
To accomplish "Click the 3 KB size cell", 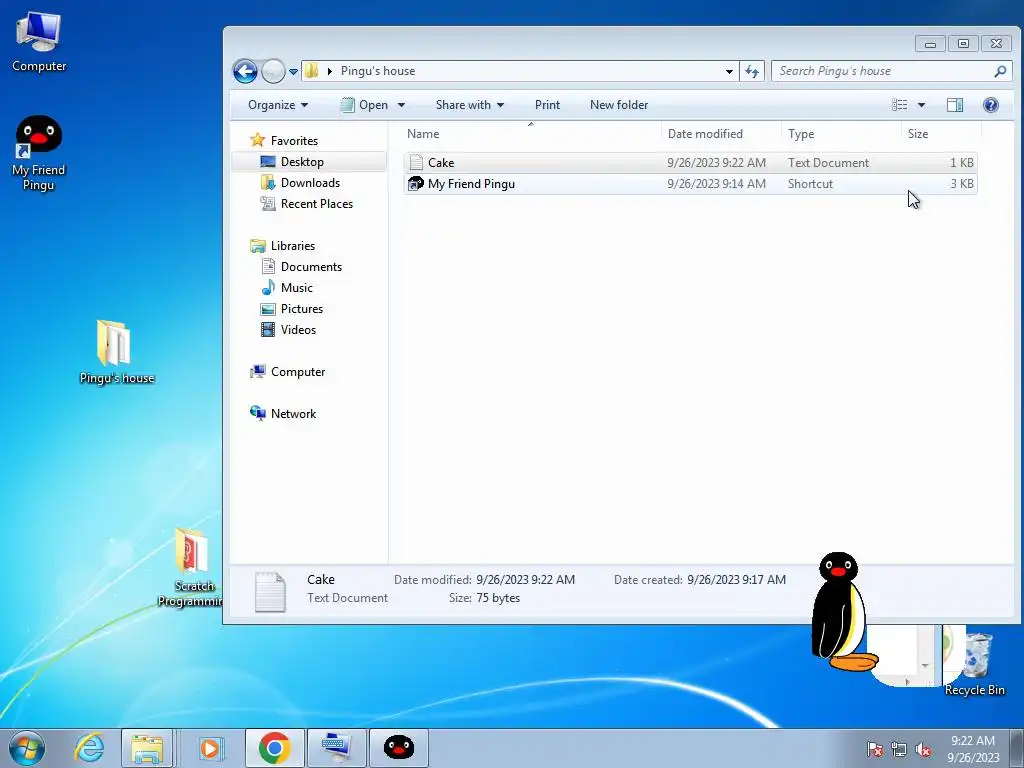I will (961, 184).
